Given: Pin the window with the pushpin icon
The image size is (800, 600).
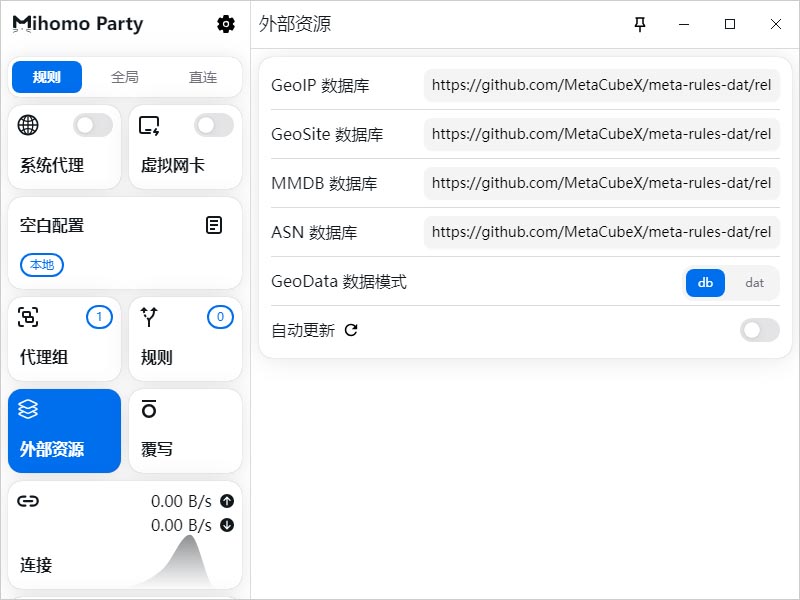Looking at the screenshot, I should click(x=640, y=24).
